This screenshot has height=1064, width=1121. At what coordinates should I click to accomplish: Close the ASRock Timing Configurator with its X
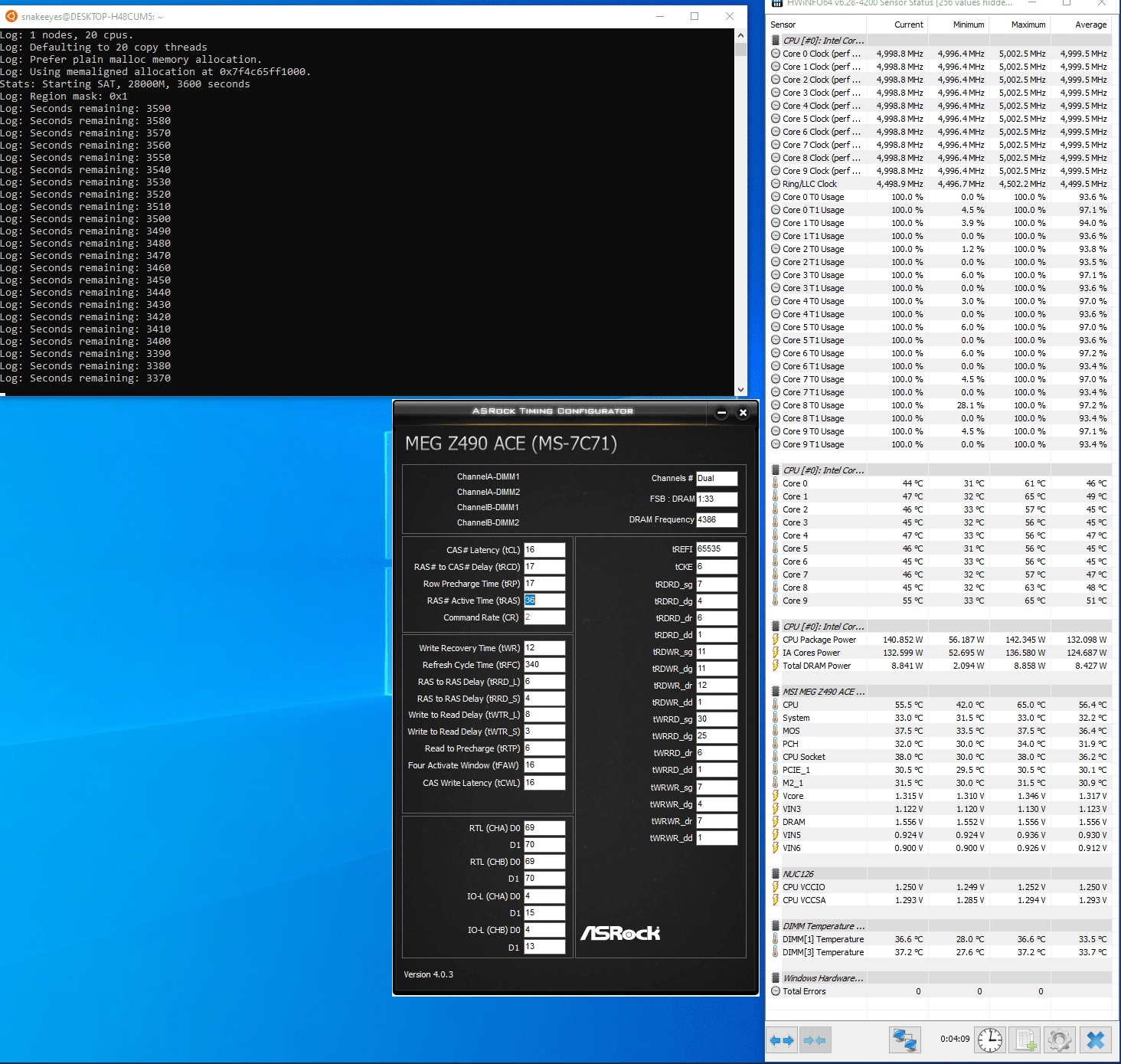(743, 413)
